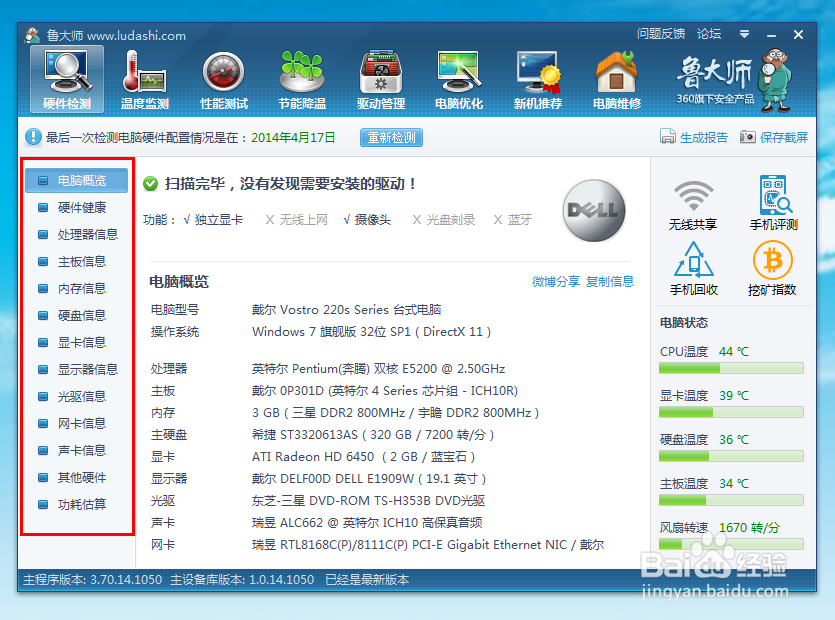Click the 希捷 ST3320613AS hard disk text
Screen dimensions: 835x620
pyautogui.click(x=373, y=435)
